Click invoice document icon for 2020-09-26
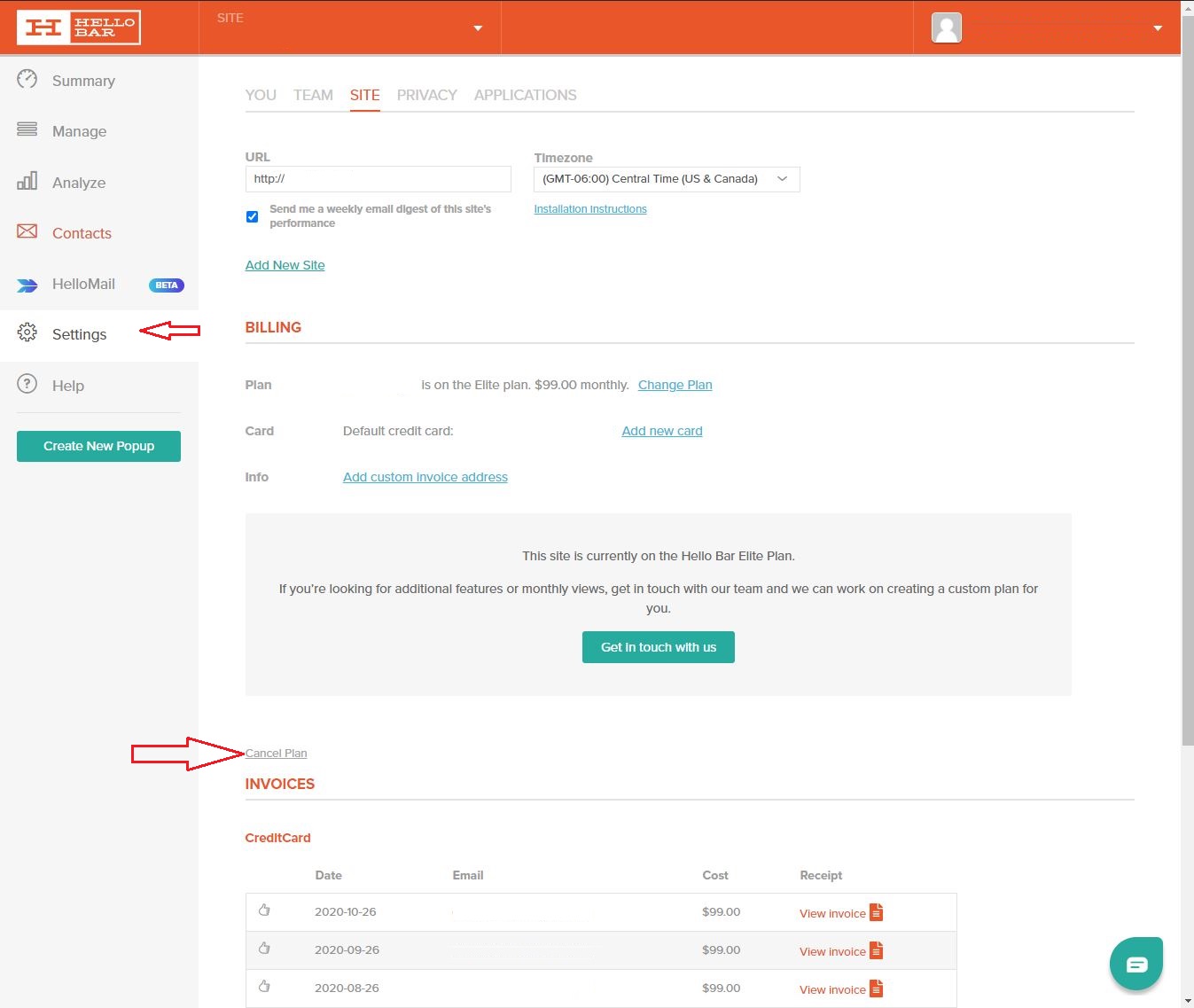 coord(876,950)
